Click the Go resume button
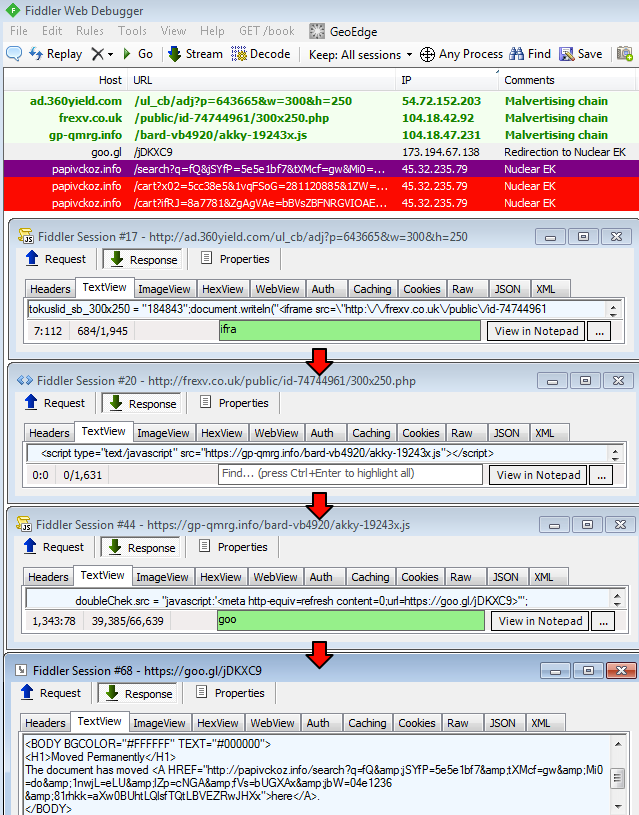Viewport: 639px width, 815px height. point(138,54)
